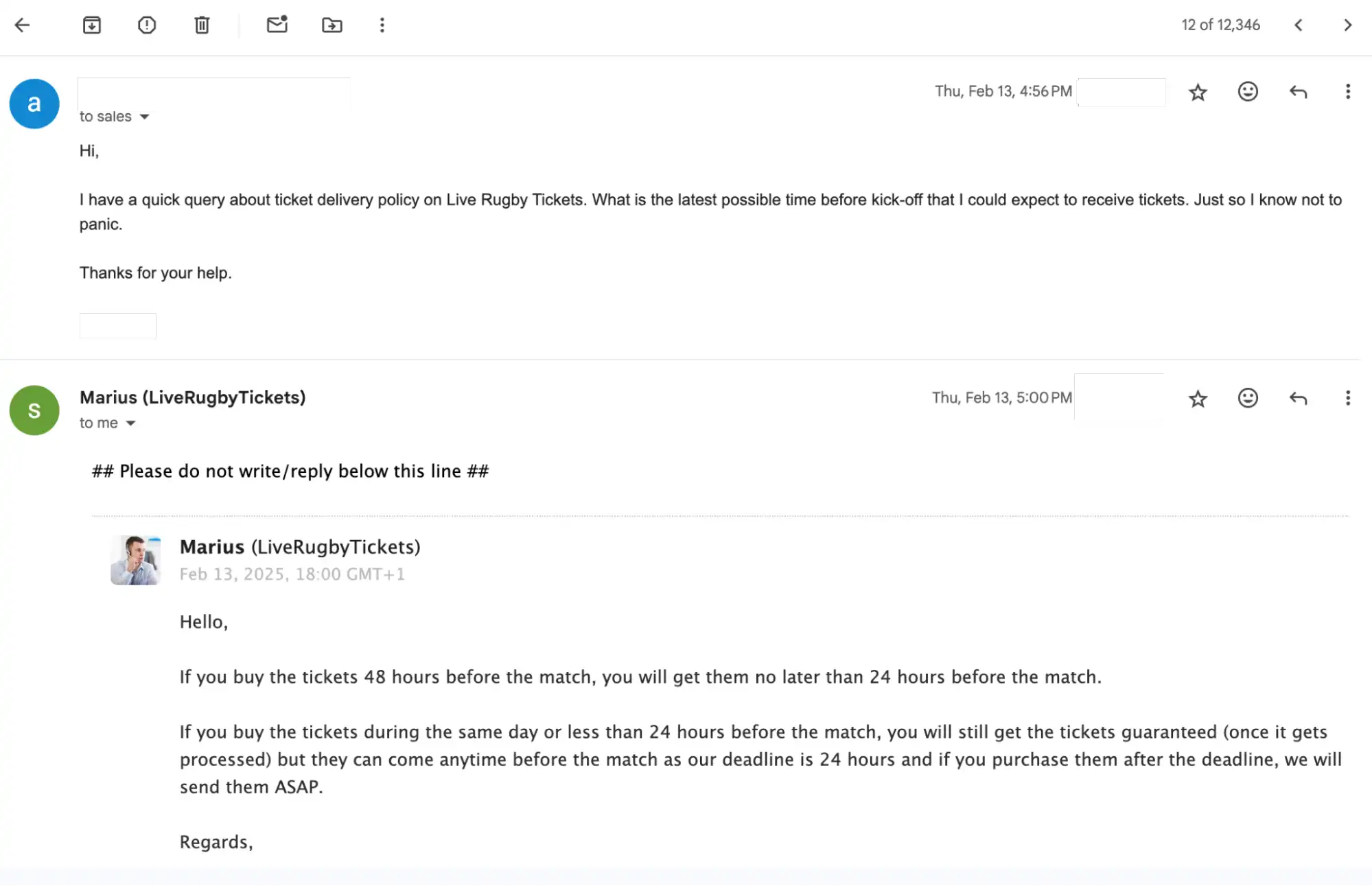The width and height of the screenshot is (1372, 886).
Task: Go to the older conversation
Action: click(x=1346, y=25)
